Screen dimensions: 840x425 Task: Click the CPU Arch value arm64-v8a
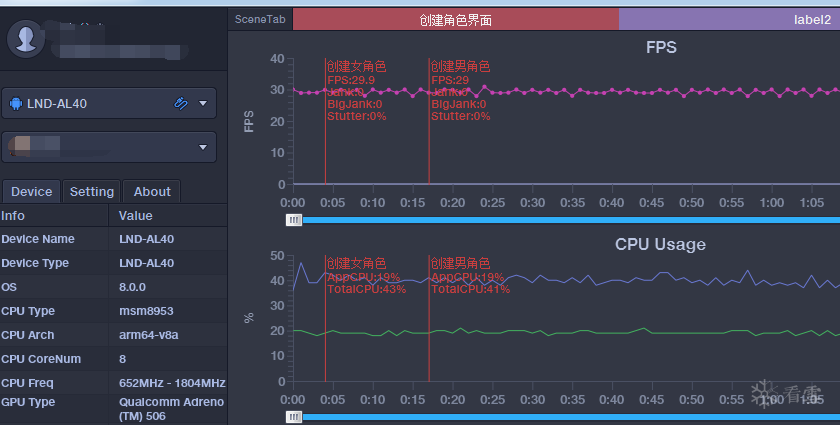[x=148, y=335]
